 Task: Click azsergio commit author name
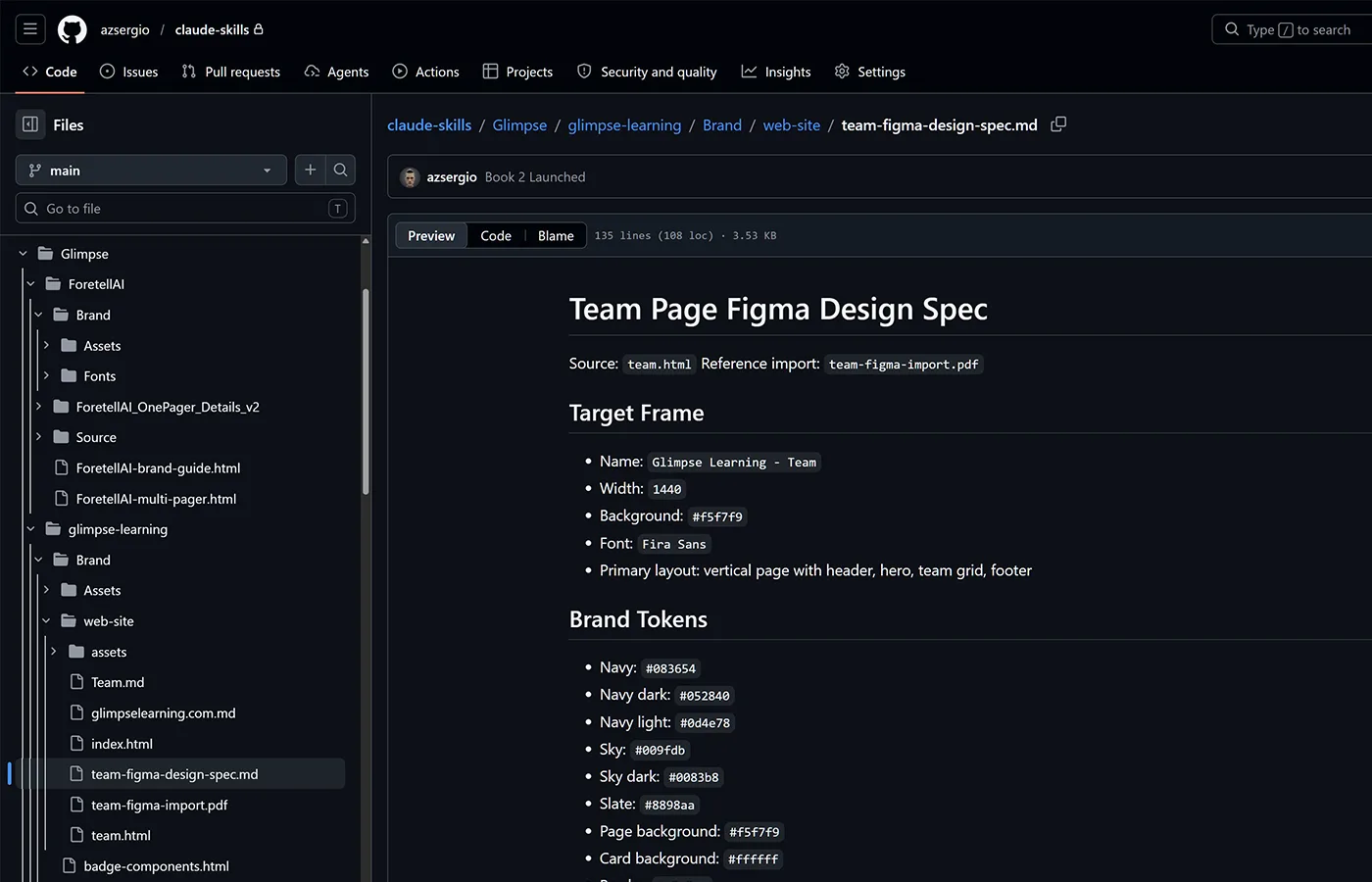coord(452,177)
